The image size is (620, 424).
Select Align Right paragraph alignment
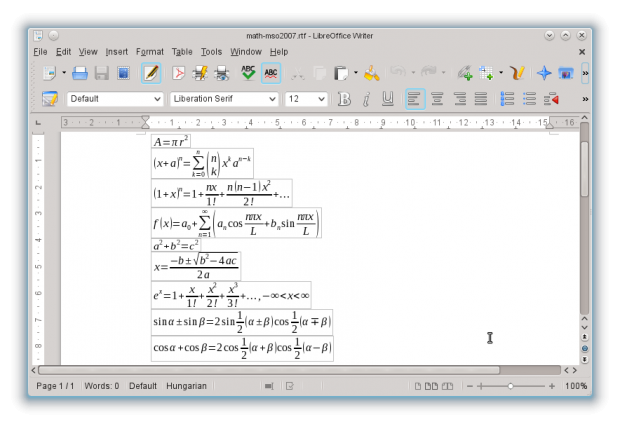point(459,99)
